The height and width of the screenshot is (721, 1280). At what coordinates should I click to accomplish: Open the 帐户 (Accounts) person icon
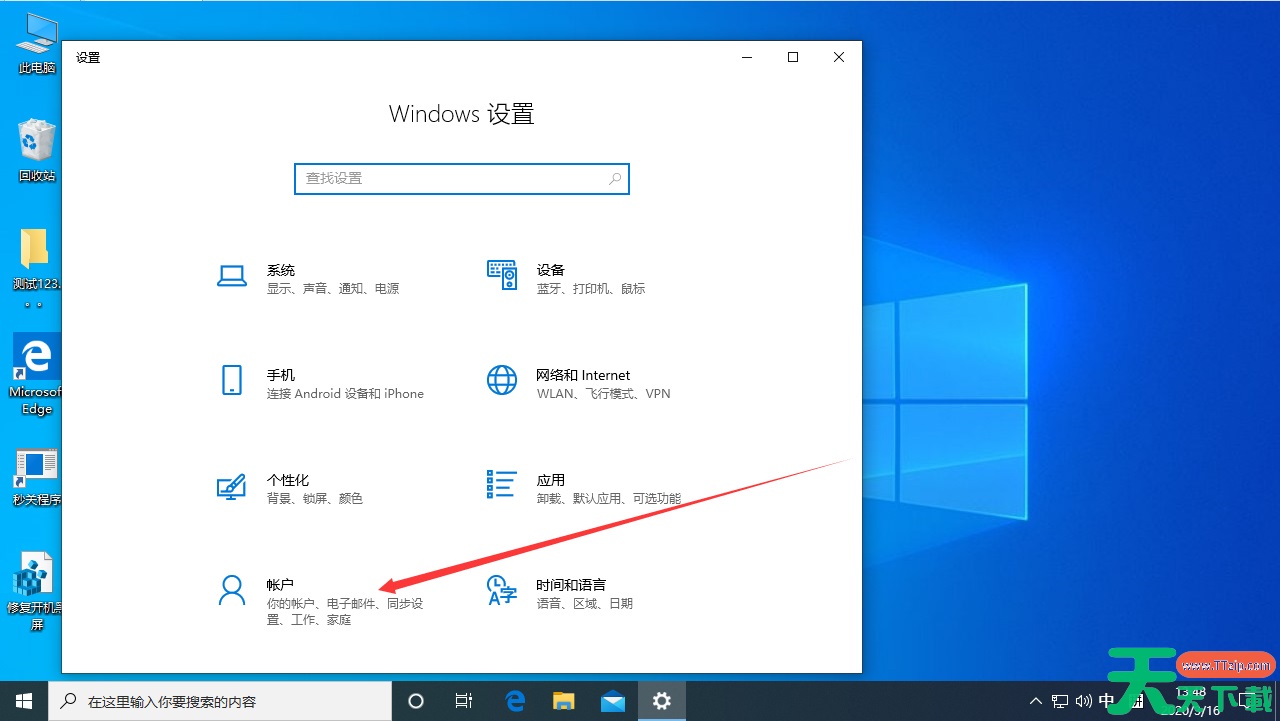(232, 590)
